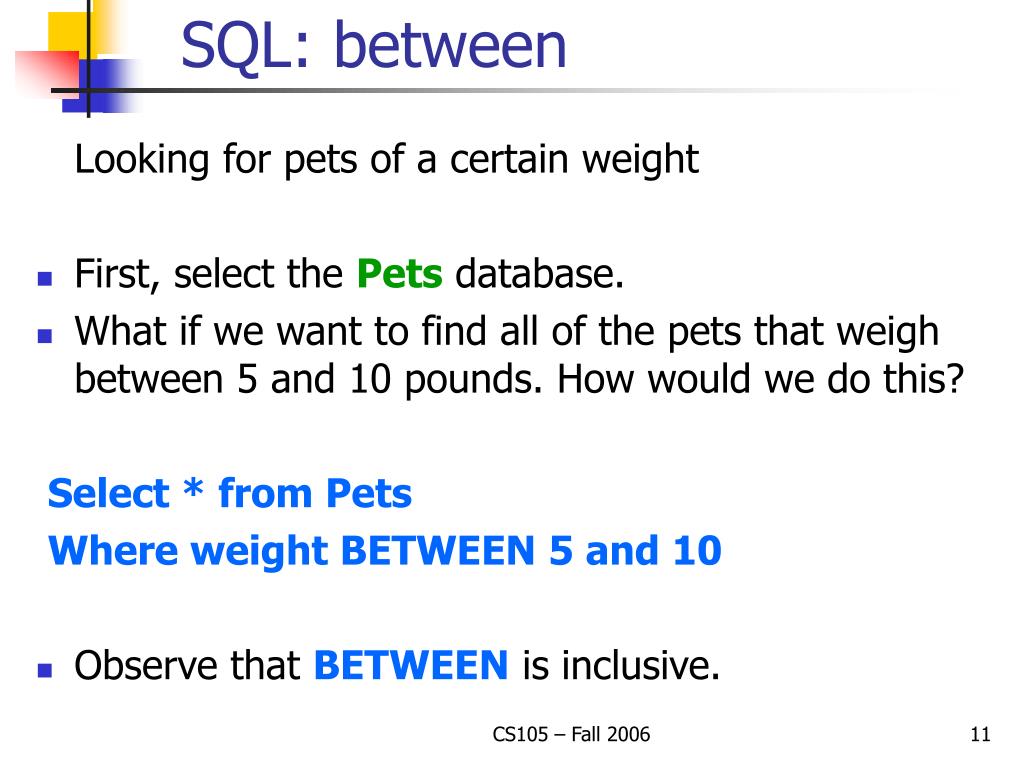Image resolution: width=1024 pixels, height=768 pixels.
Task: Click the green 'Pets' database word
Action: (400, 274)
